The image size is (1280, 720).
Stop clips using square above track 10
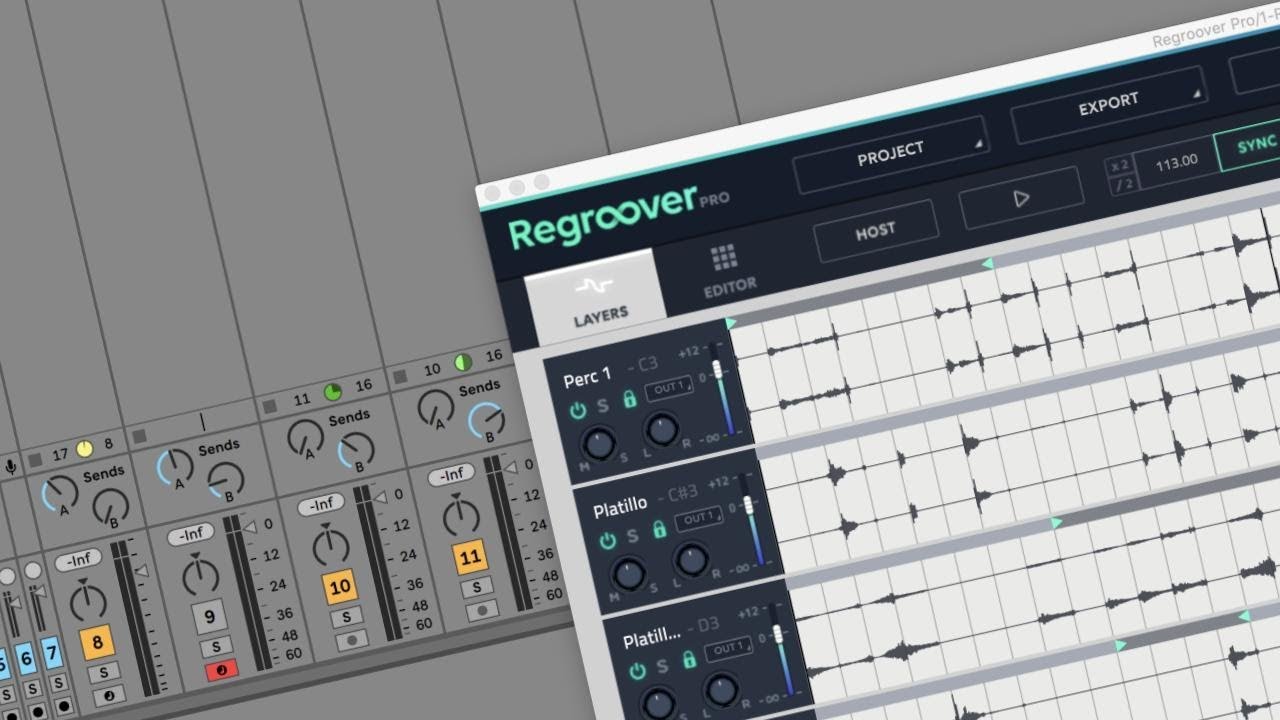pyautogui.click(x=270, y=406)
